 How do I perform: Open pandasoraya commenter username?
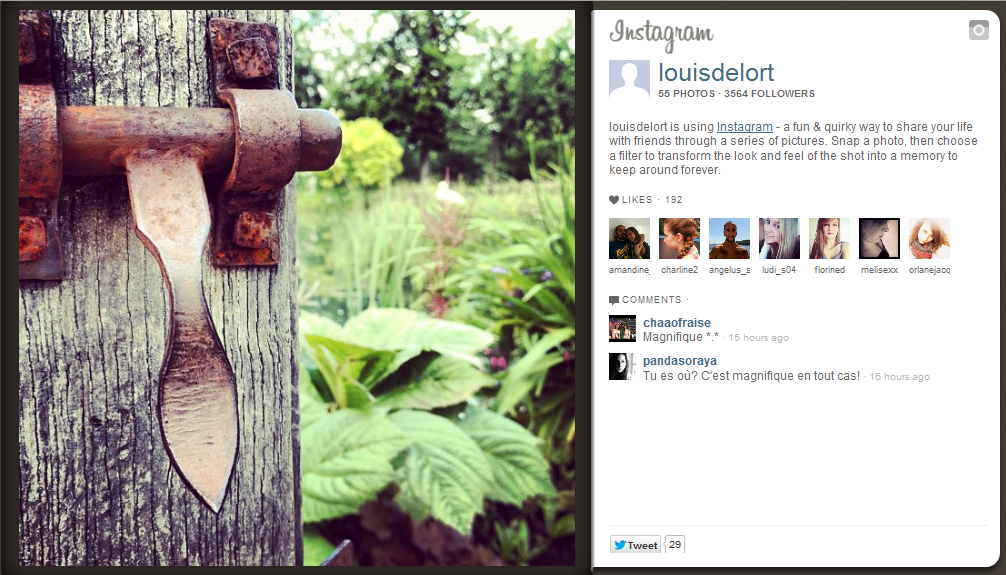[x=679, y=361]
